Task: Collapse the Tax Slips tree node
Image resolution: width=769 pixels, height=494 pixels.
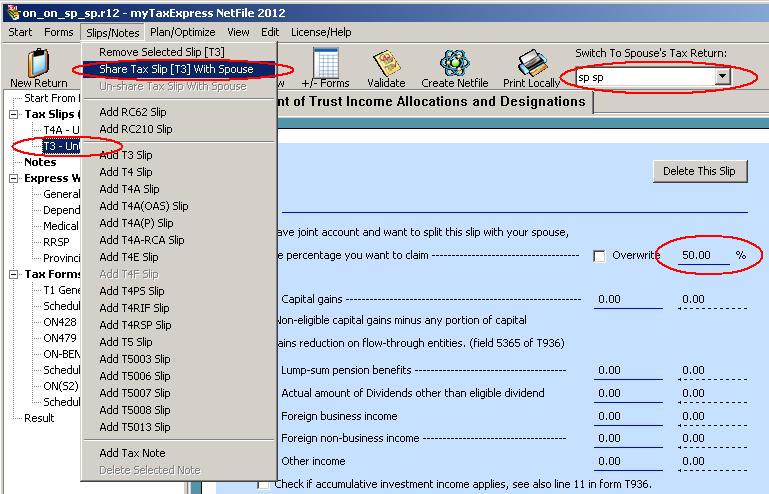Action: pyautogui.click(x=14, y=114)
